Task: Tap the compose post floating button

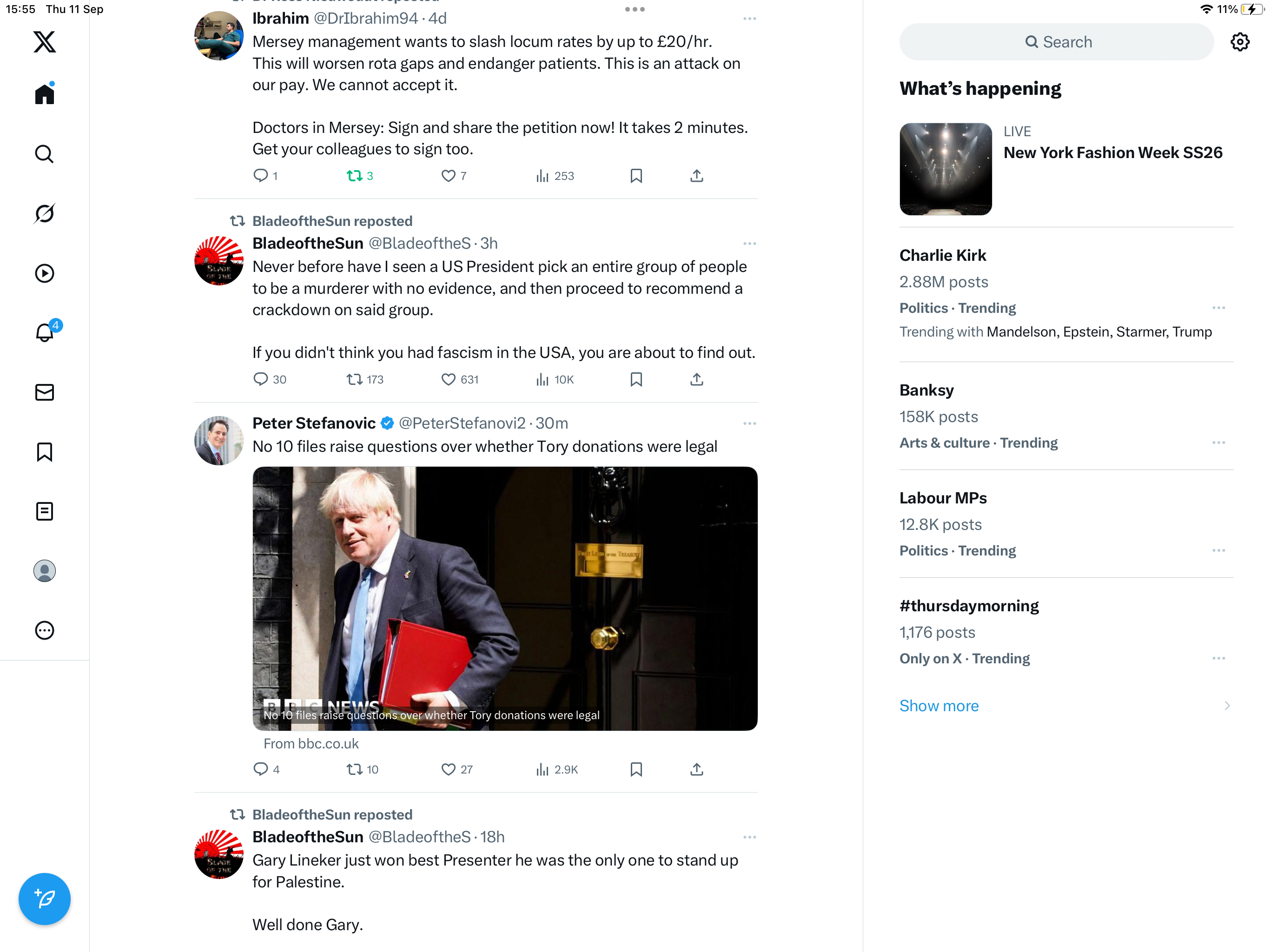Action: (44, 899)
